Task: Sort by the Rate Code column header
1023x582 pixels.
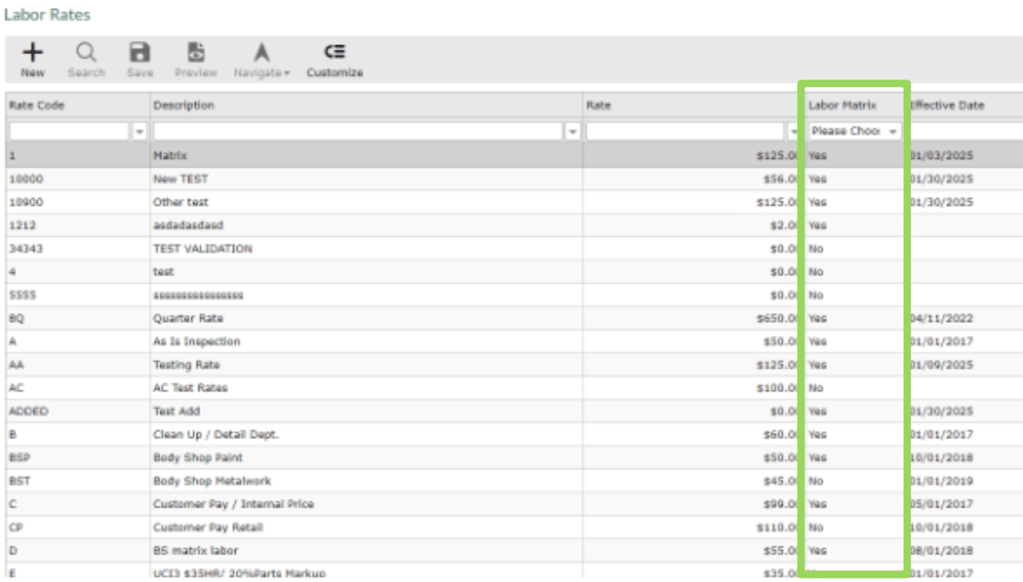Action: (x=40, y=104)
